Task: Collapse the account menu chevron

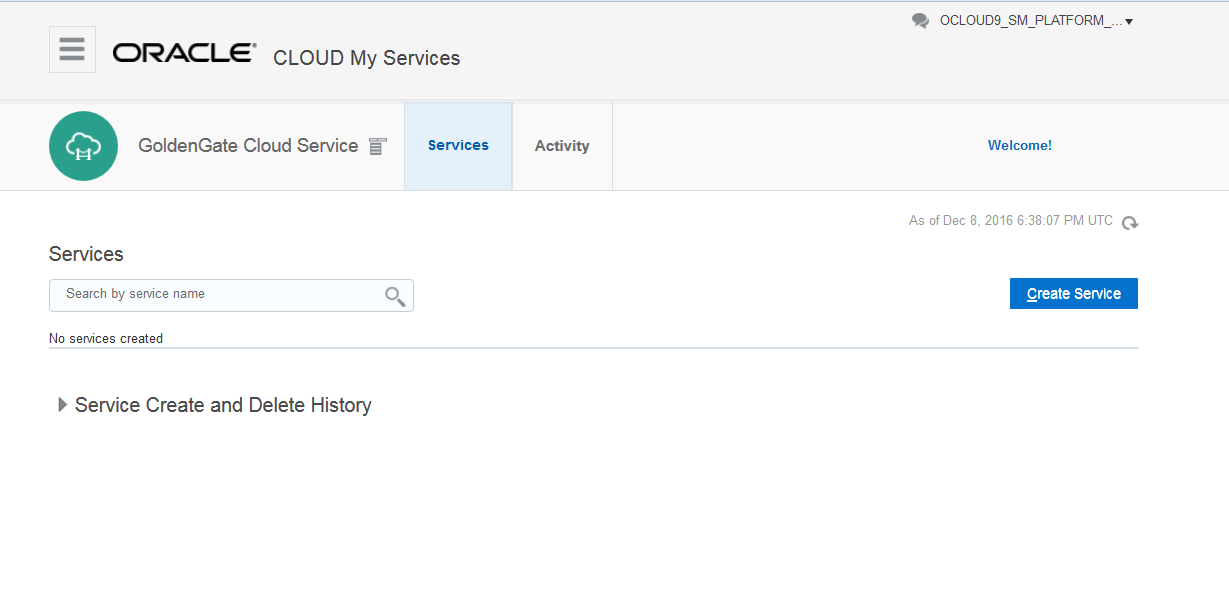Action: [1128, 20]
